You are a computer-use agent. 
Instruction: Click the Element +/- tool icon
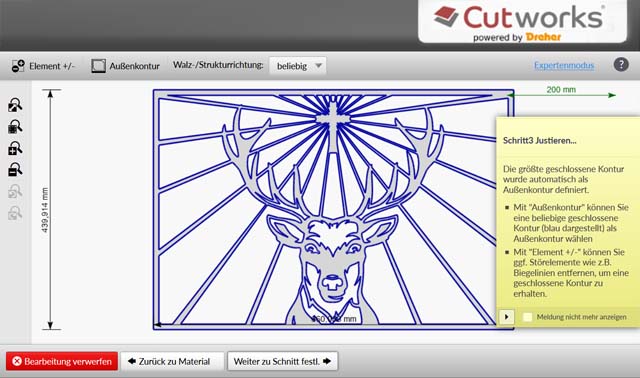click(18, 66)
